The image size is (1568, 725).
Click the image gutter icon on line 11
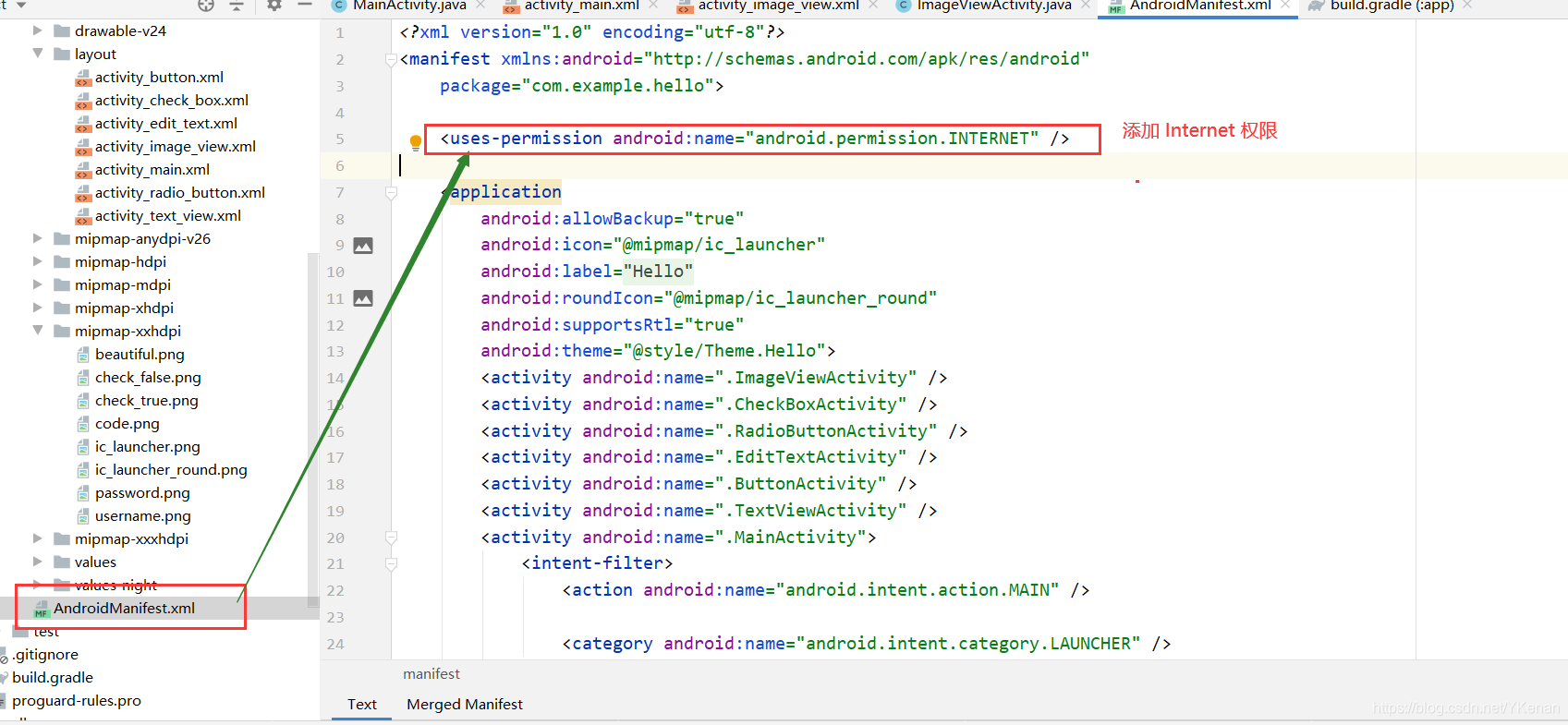[x=363, y=298]
